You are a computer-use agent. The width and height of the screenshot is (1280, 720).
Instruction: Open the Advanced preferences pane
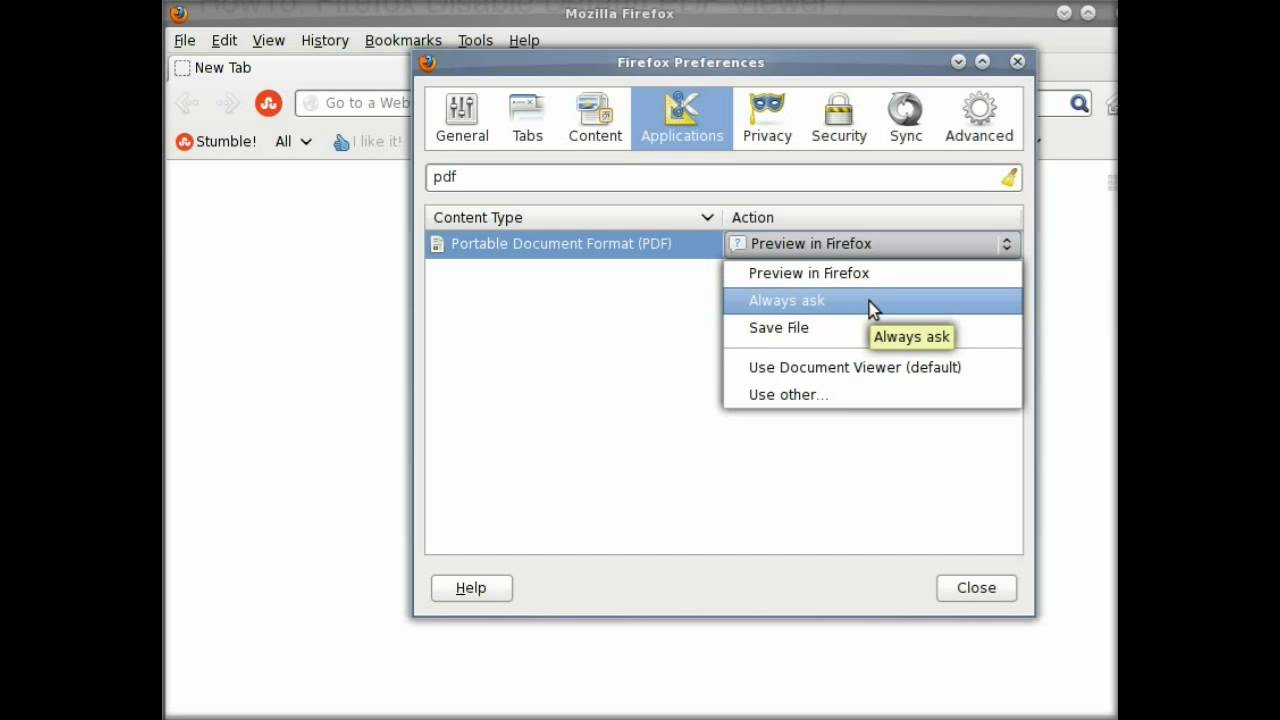(979, 118)
